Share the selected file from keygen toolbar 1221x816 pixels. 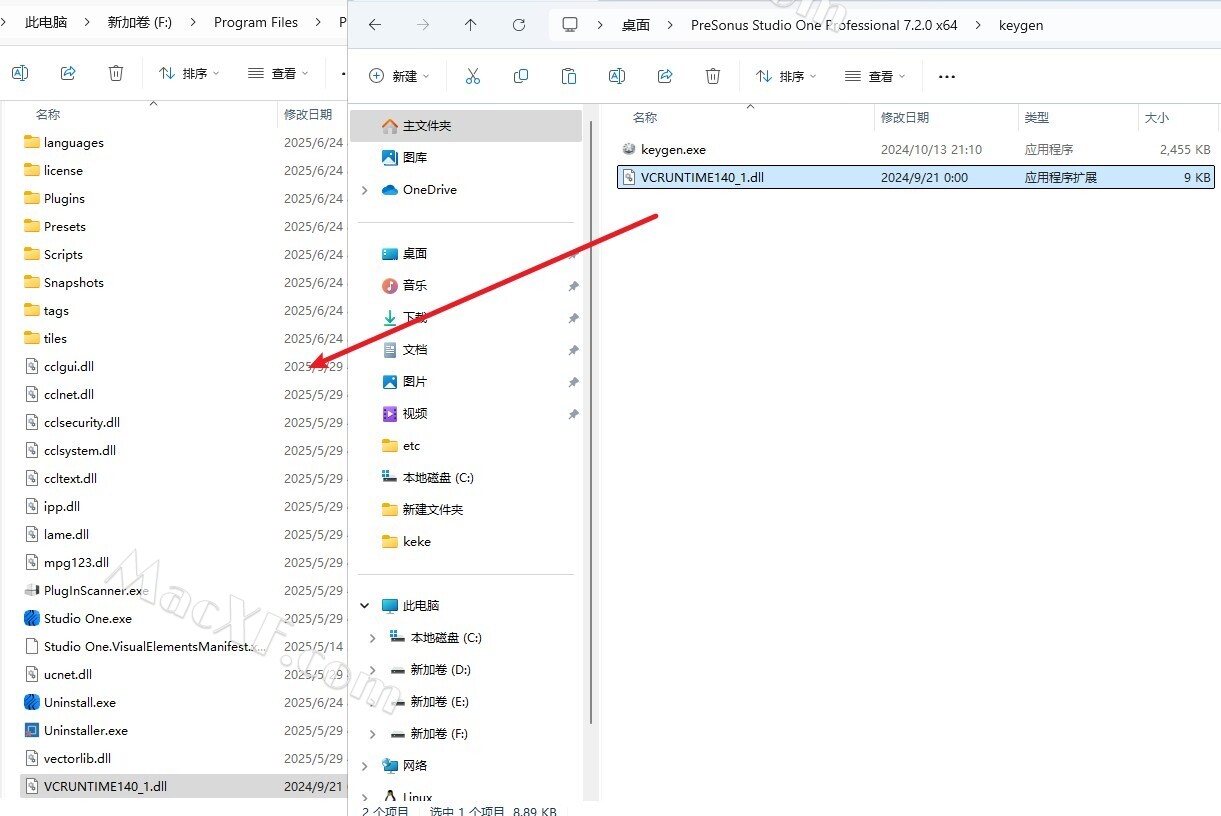665,76
